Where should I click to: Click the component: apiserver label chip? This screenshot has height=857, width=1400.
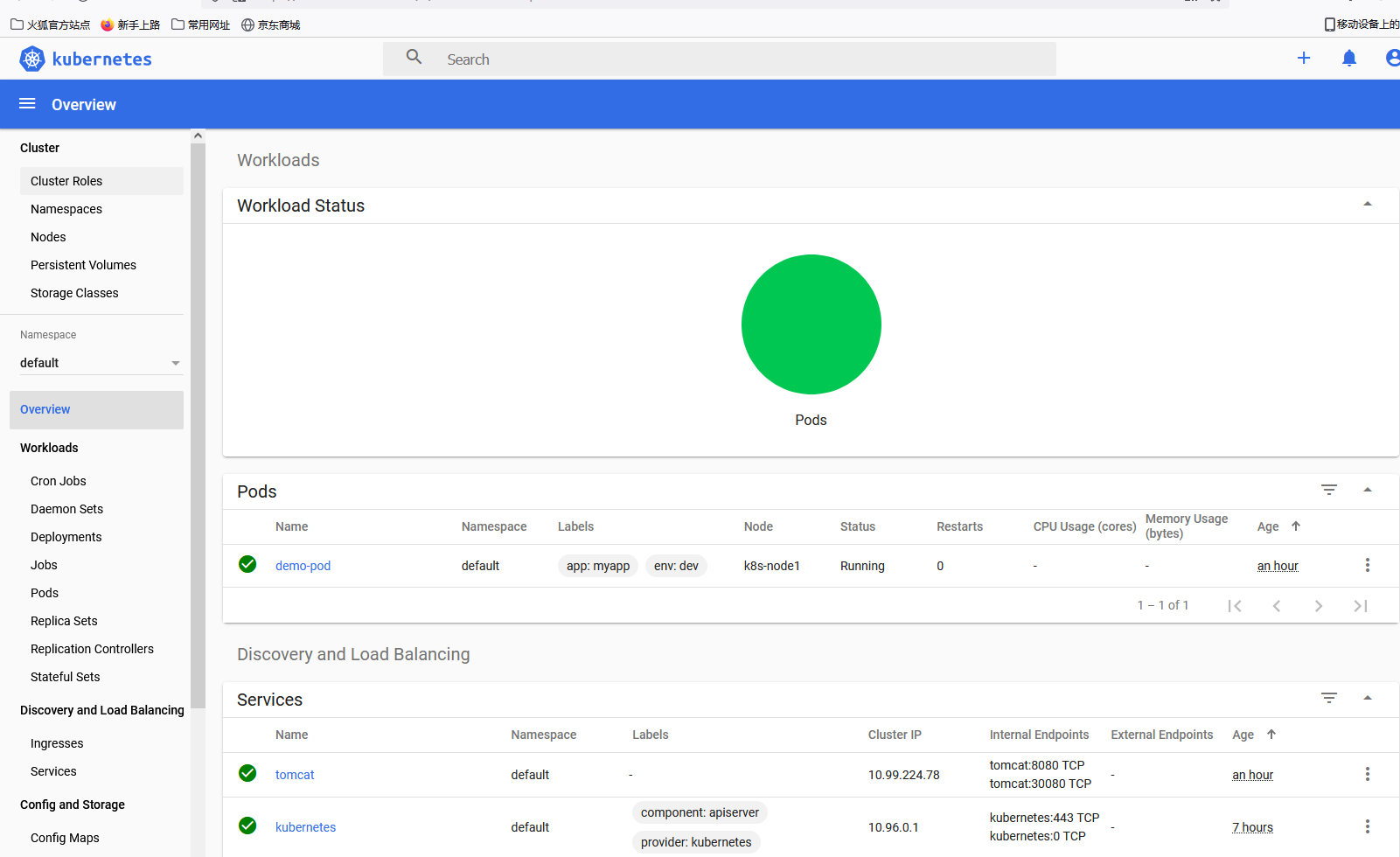pos(700,812)
